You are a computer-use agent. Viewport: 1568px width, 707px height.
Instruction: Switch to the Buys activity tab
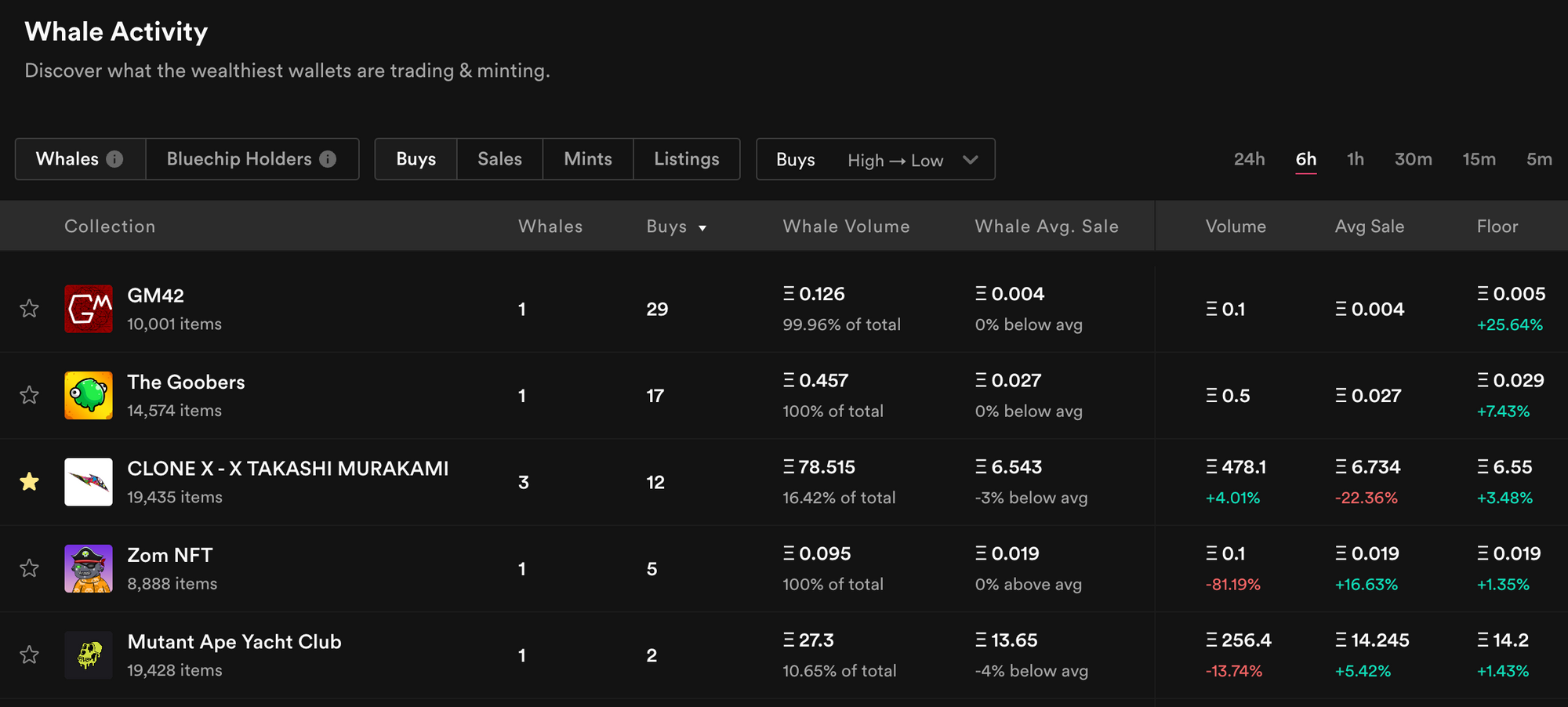tap(416, 159)
